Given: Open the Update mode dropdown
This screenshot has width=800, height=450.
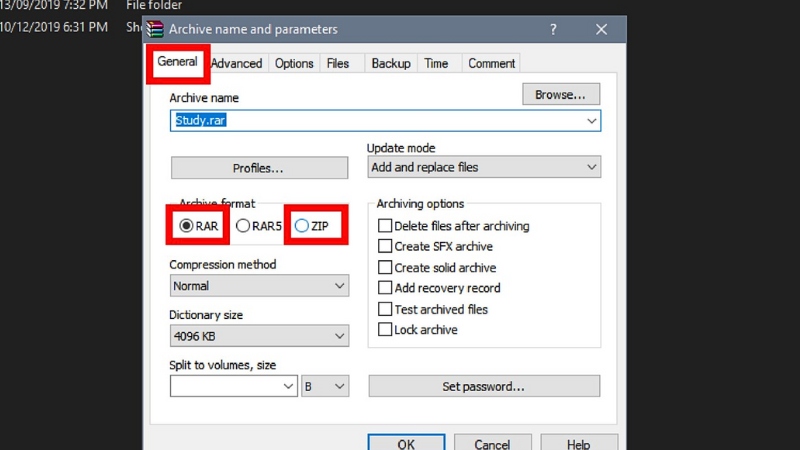Looking at the screenshot, I should pos(484,167).
